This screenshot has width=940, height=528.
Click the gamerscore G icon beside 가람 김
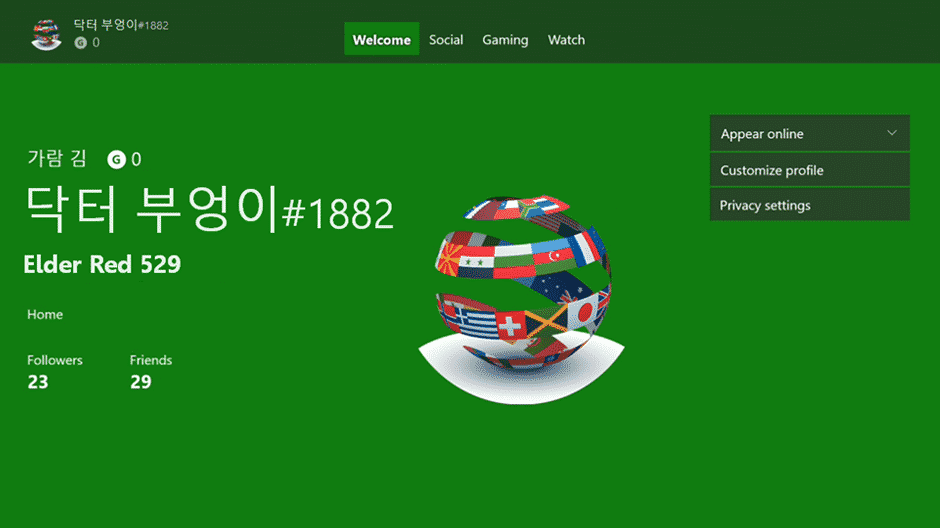(x=116, y=159)
